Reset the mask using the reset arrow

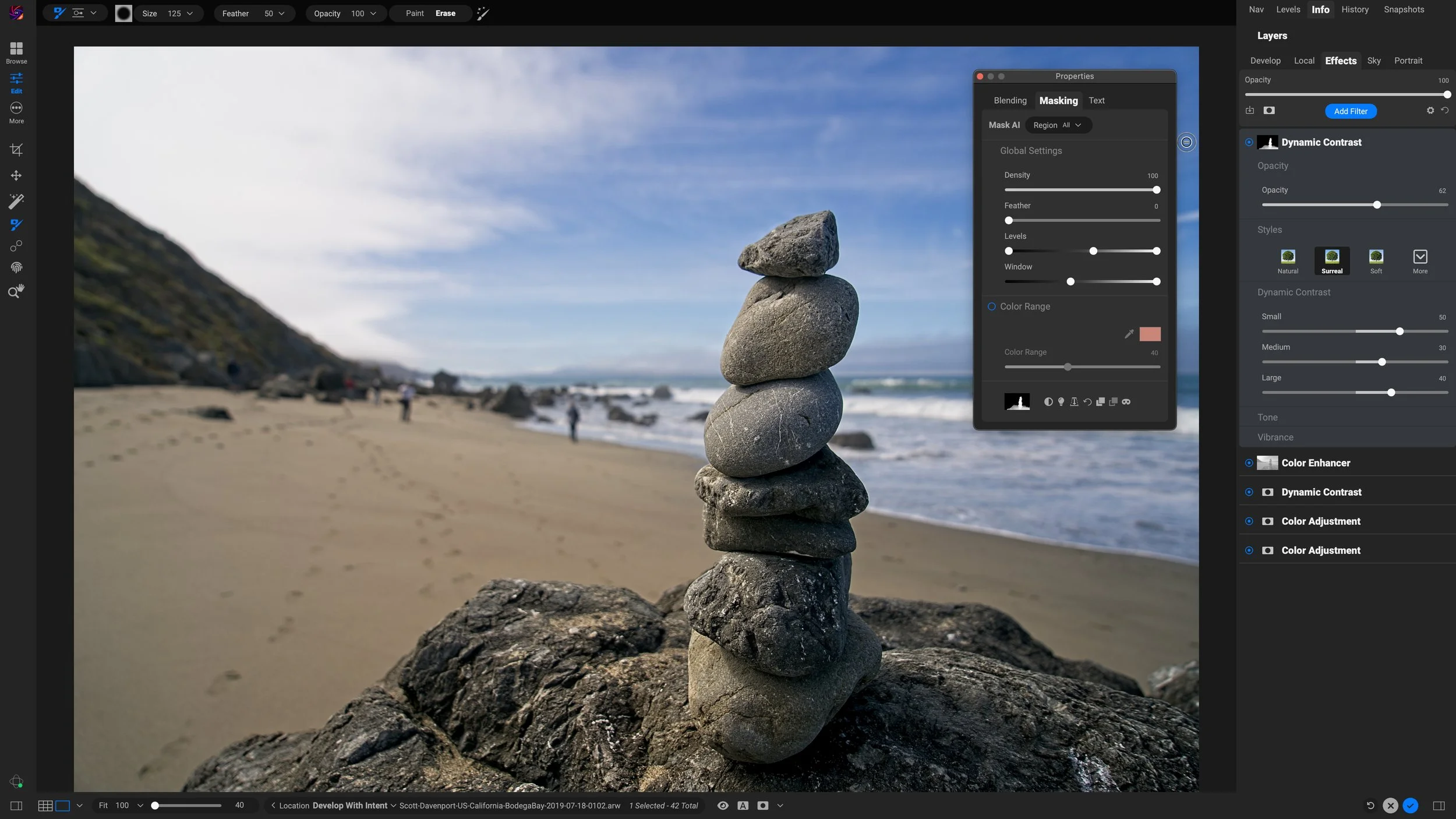(1088, 401)
